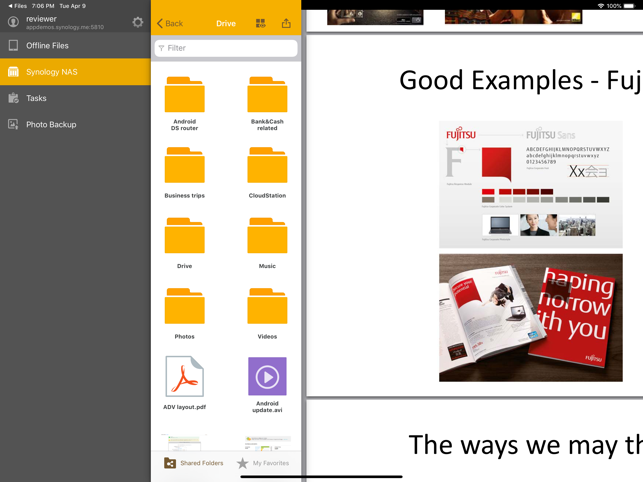Viewport: 643px width, 482px height.
Task: Click the Good Examples slide heading
Action: (521, 80)
